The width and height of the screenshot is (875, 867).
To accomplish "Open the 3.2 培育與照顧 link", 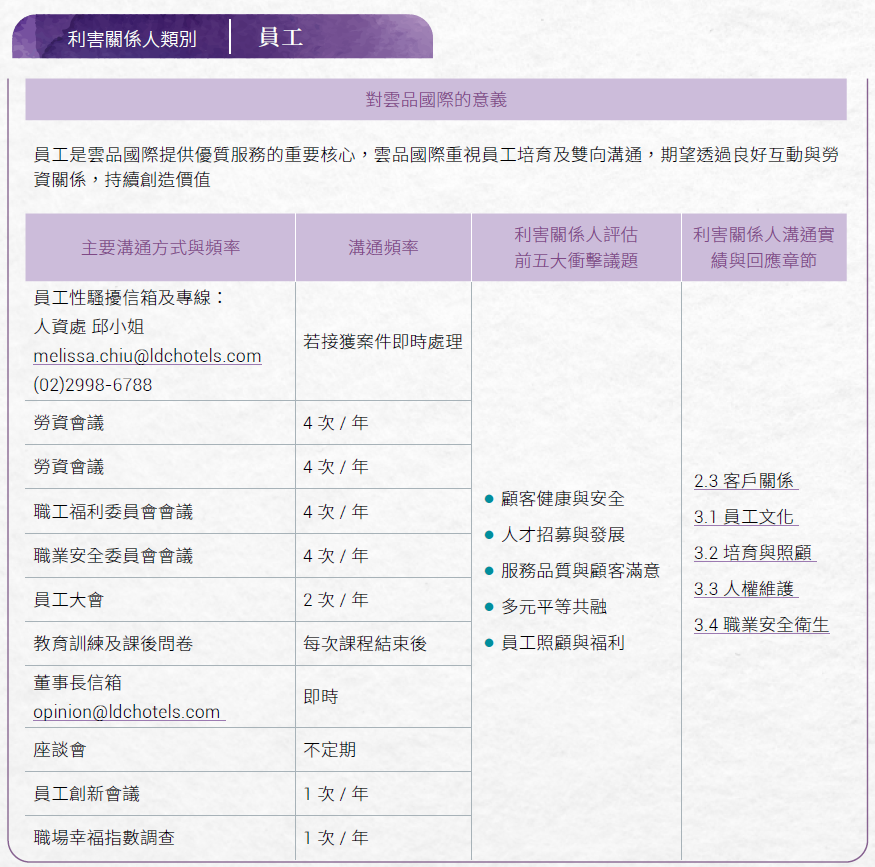I will (755, 553).
